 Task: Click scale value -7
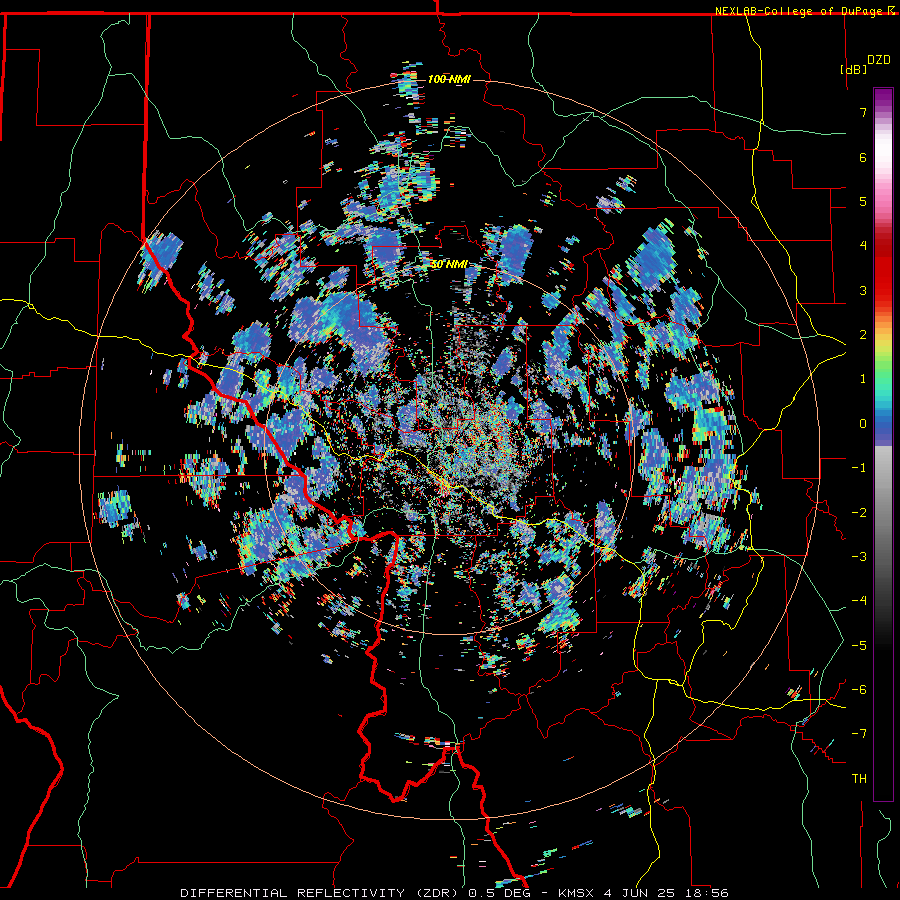(x=859, y=734)
